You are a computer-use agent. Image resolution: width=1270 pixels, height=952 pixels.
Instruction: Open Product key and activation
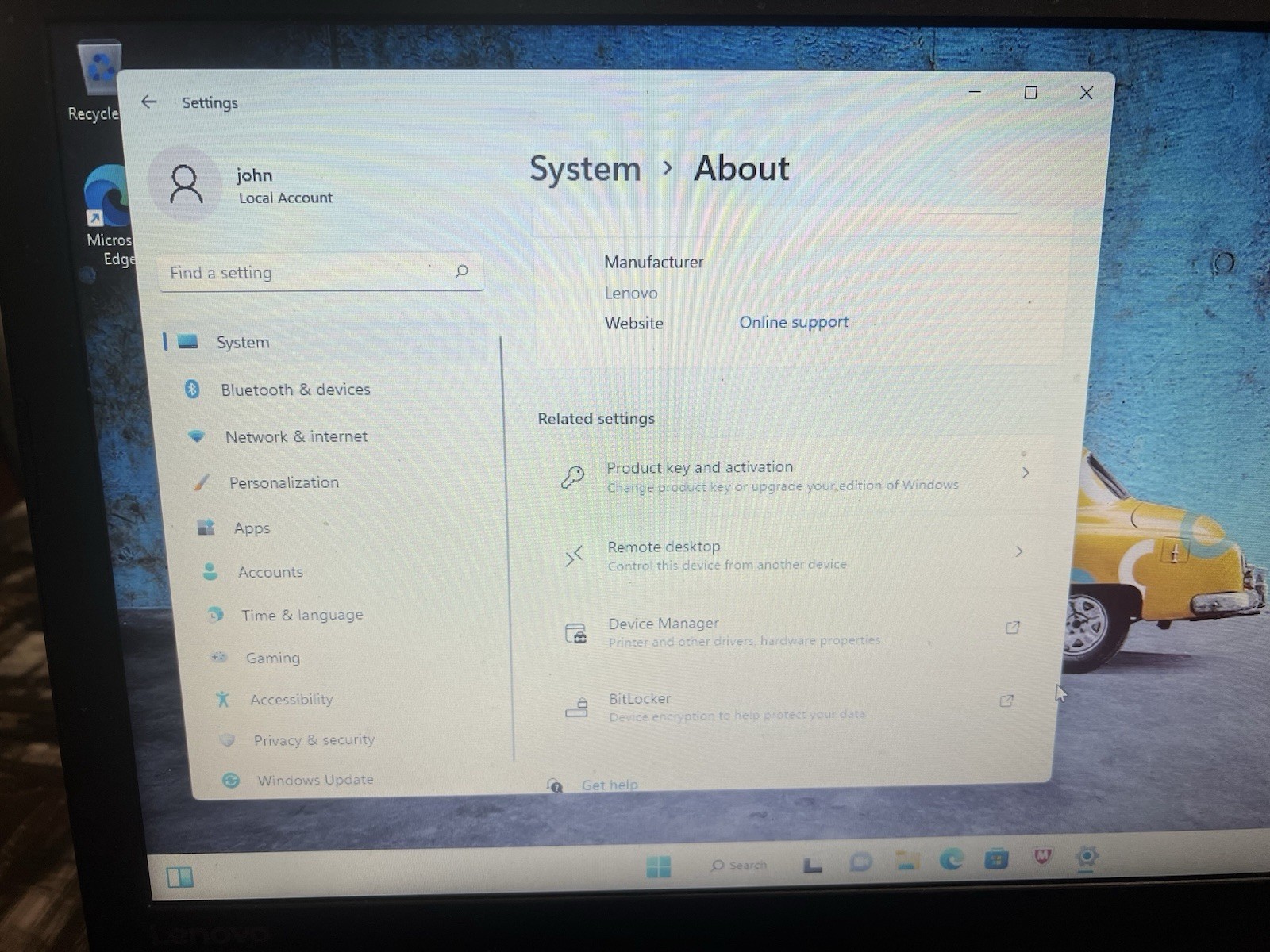pos(795,475)
